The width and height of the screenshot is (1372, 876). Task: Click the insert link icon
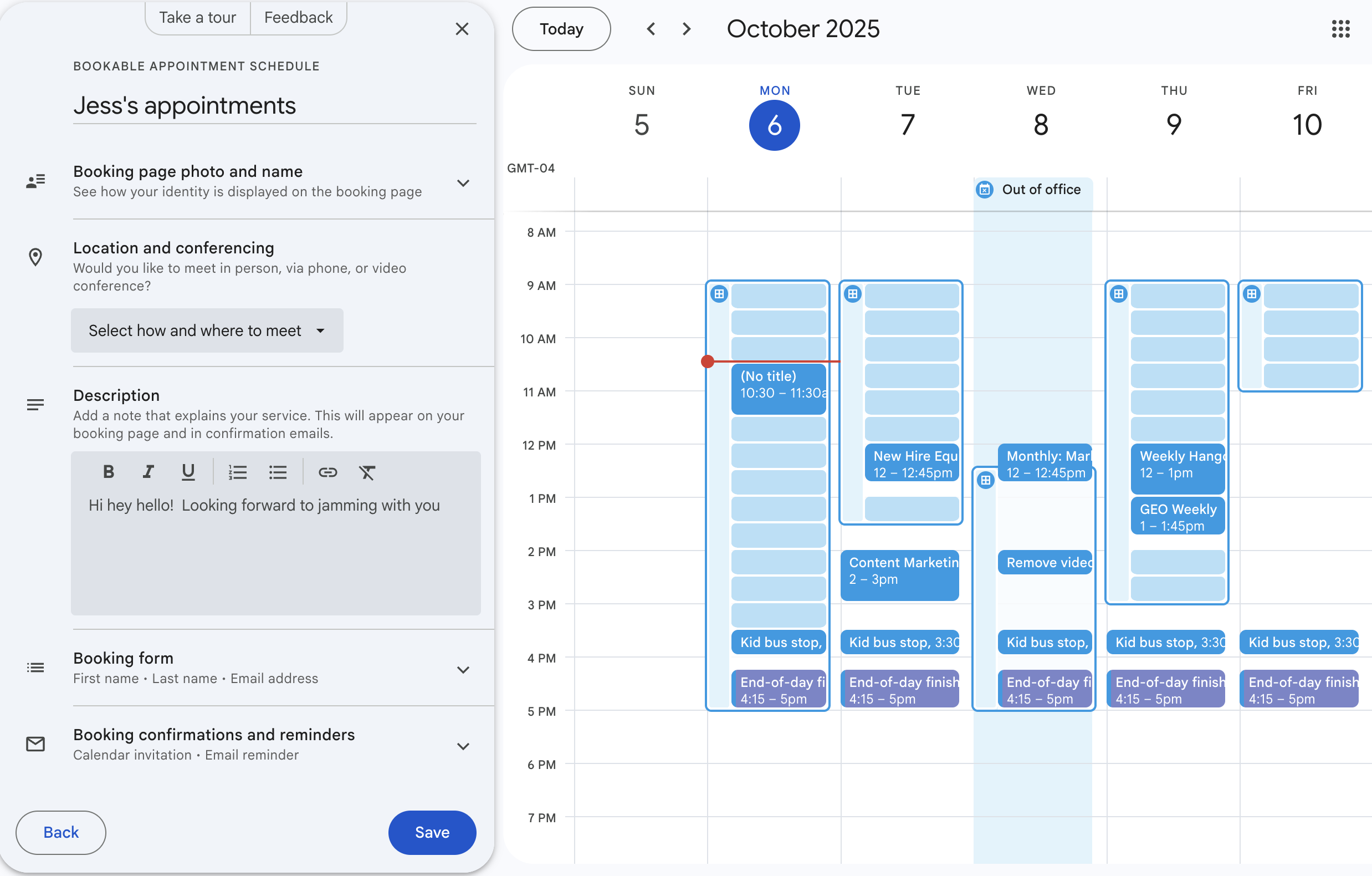(327, 472)
